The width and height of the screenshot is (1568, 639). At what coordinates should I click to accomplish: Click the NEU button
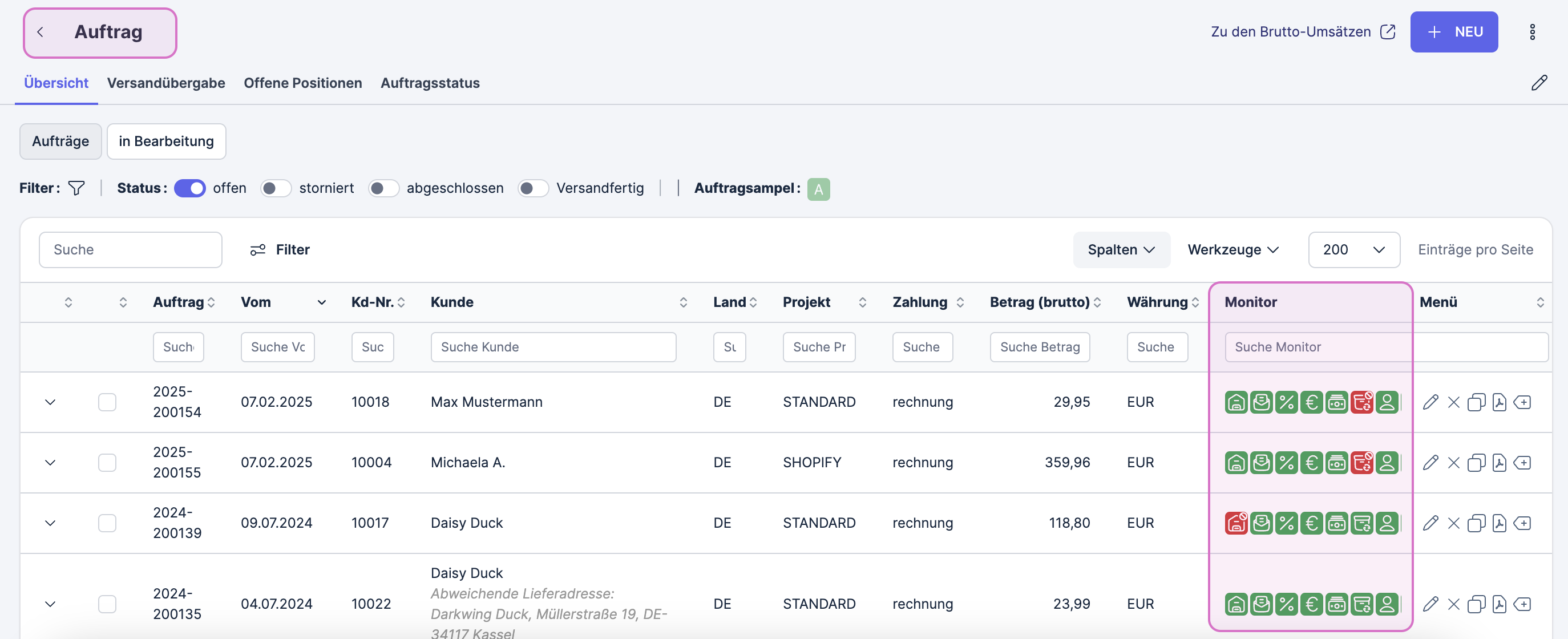coord(1453,33)
